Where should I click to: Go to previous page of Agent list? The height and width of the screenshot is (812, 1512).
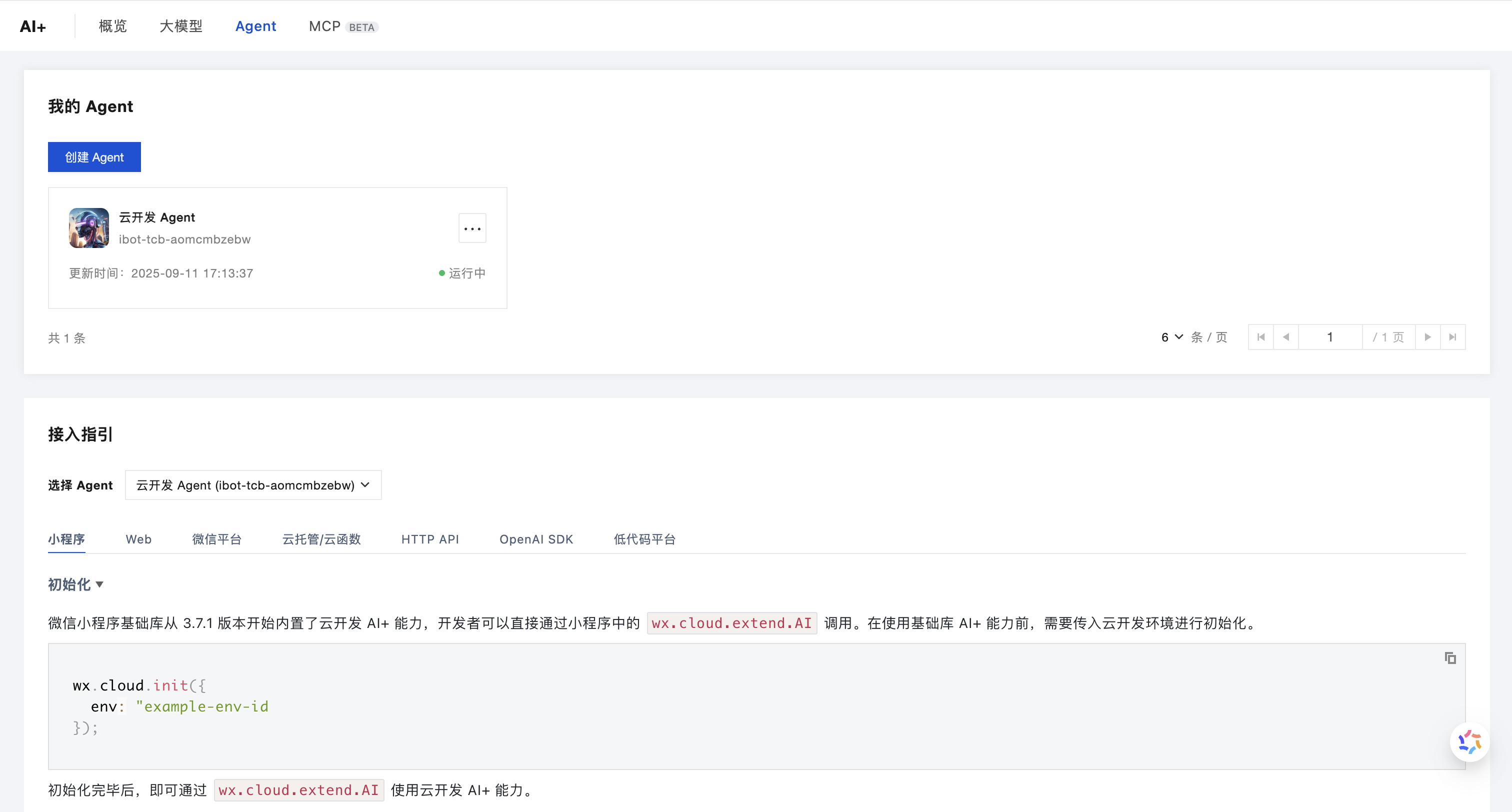[1286, 337]
